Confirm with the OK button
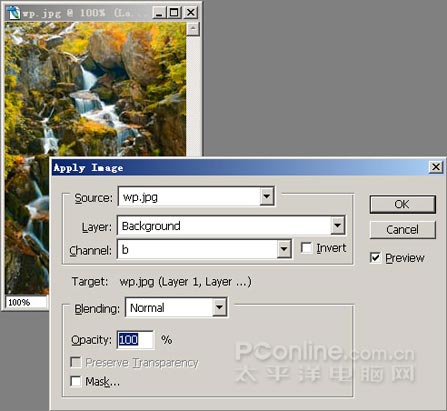Image resolution: width=447 pixels, height=411 pixels. coord(403,204)
